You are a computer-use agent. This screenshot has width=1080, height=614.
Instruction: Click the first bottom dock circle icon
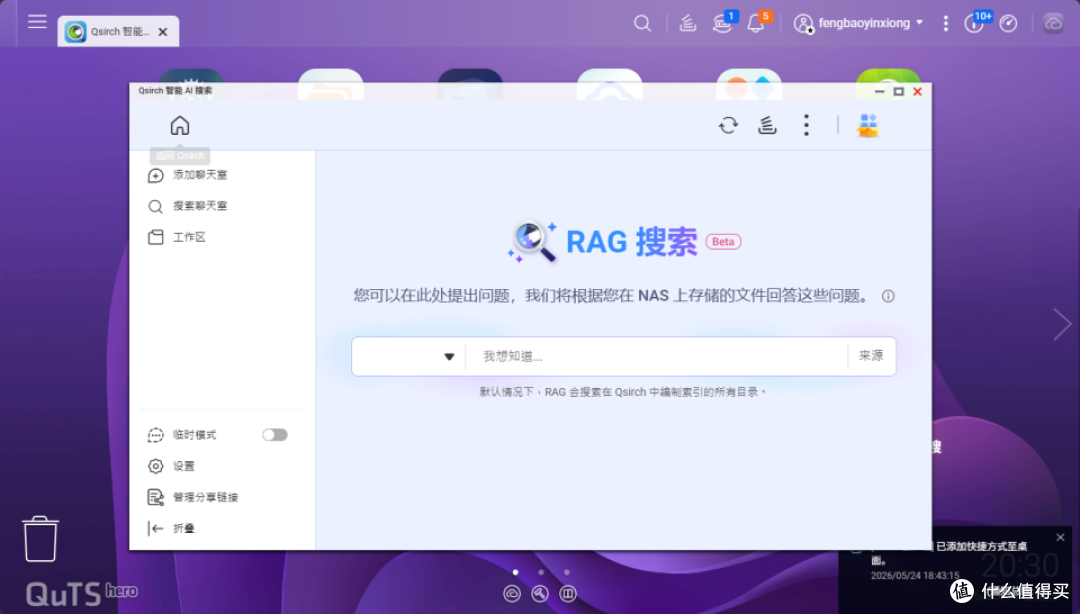512,593
